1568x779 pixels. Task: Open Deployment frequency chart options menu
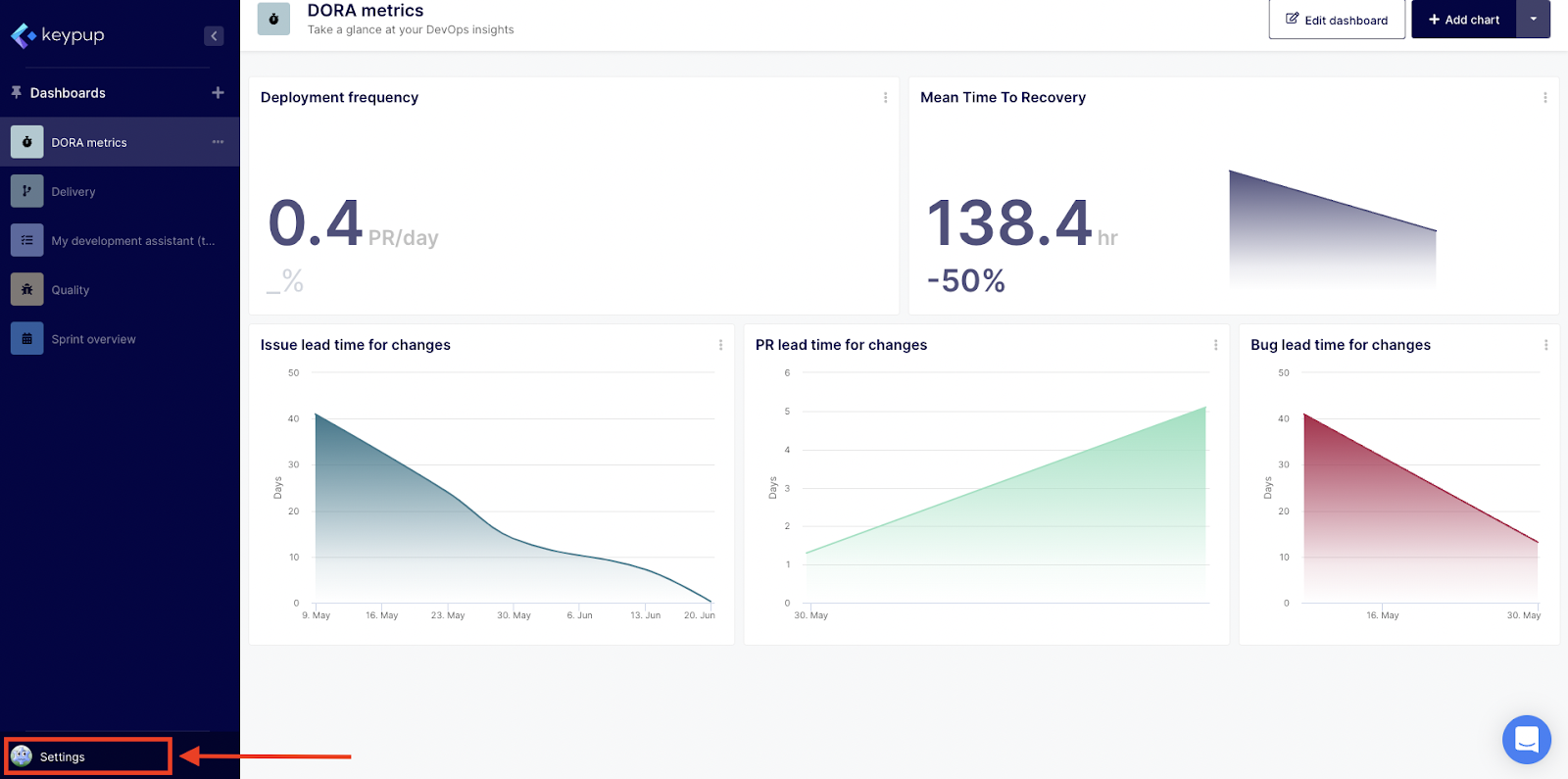point(885,98)
